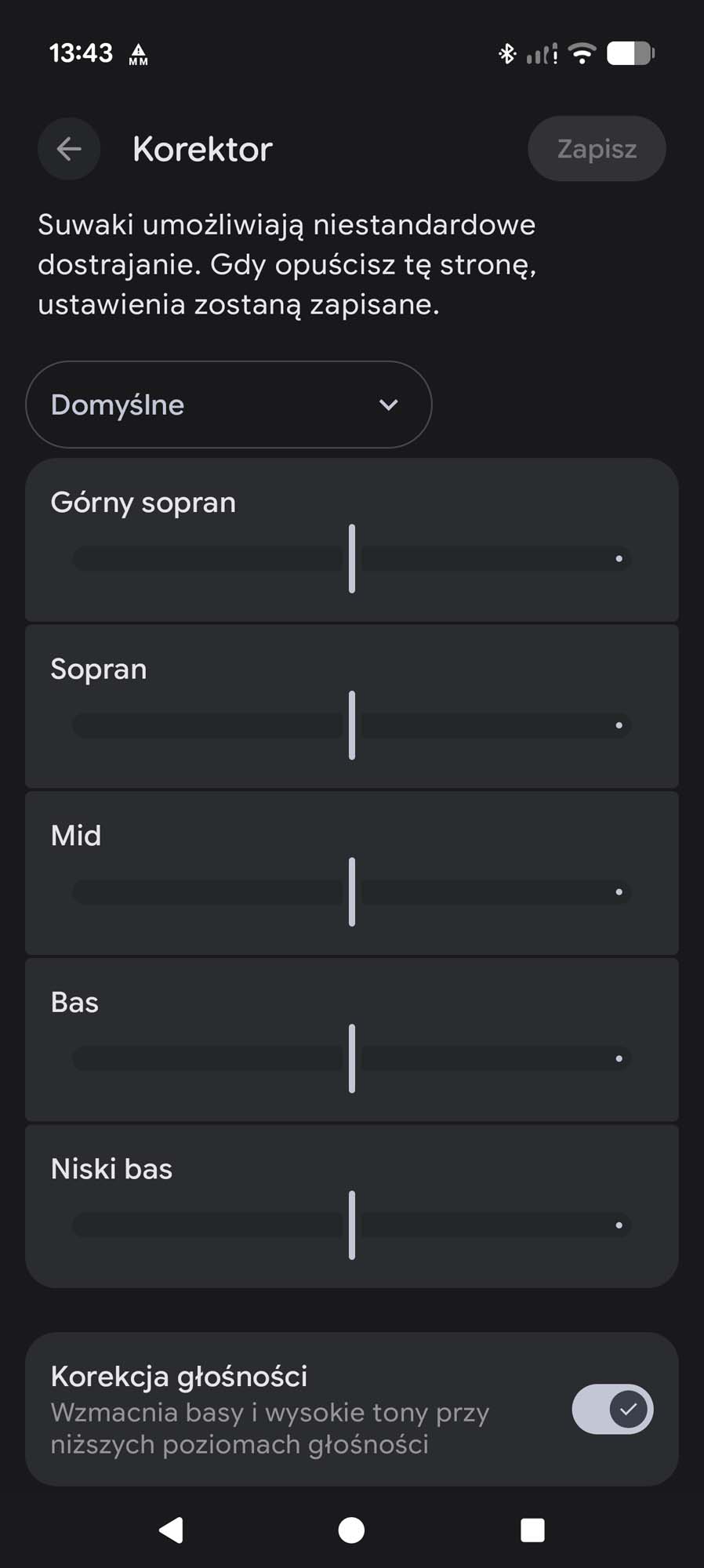The image size is (704, 1568).
Task: Click the Niski bas slider handle
Action: 352,1225
